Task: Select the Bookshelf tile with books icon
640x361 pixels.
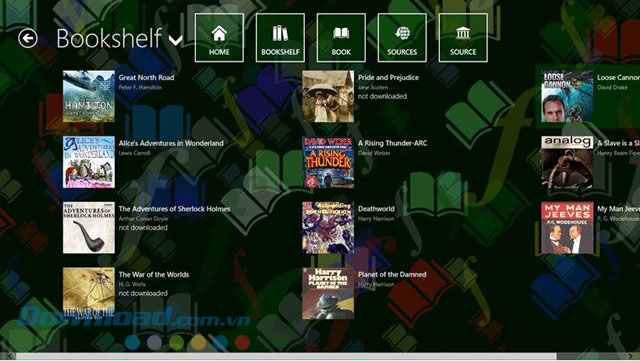Action: 280,38
